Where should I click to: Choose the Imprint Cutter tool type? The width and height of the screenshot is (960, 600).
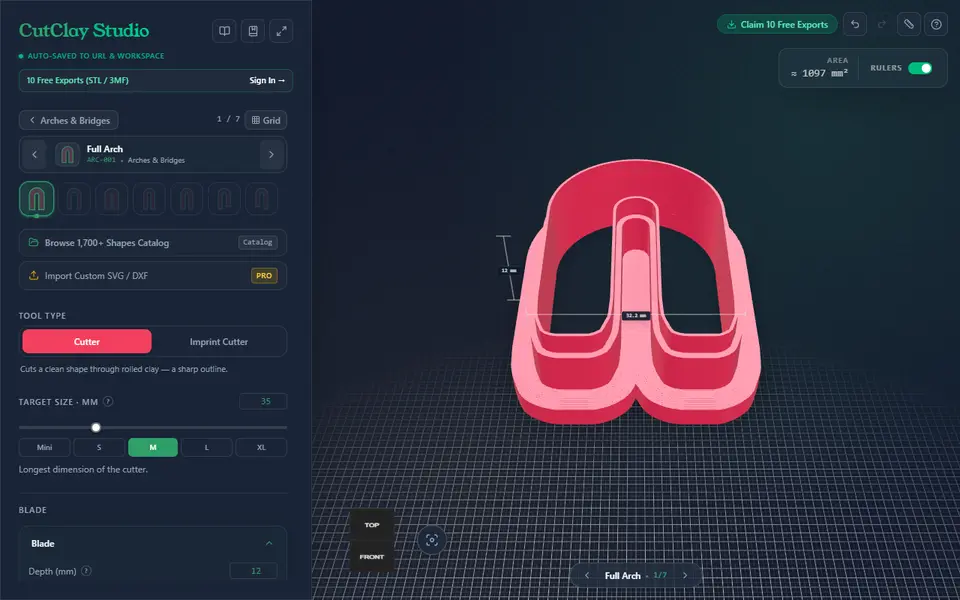[219, 342]
